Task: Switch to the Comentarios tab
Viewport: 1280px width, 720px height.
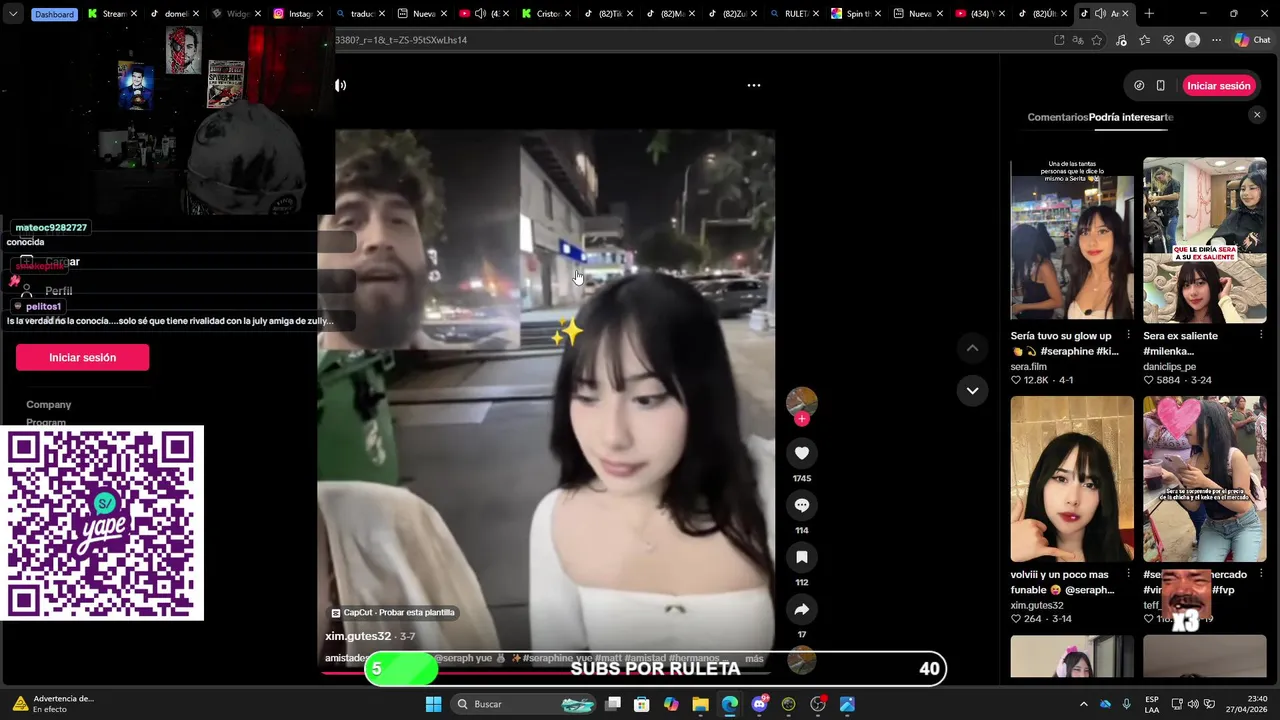Action: coord(1057,117)
